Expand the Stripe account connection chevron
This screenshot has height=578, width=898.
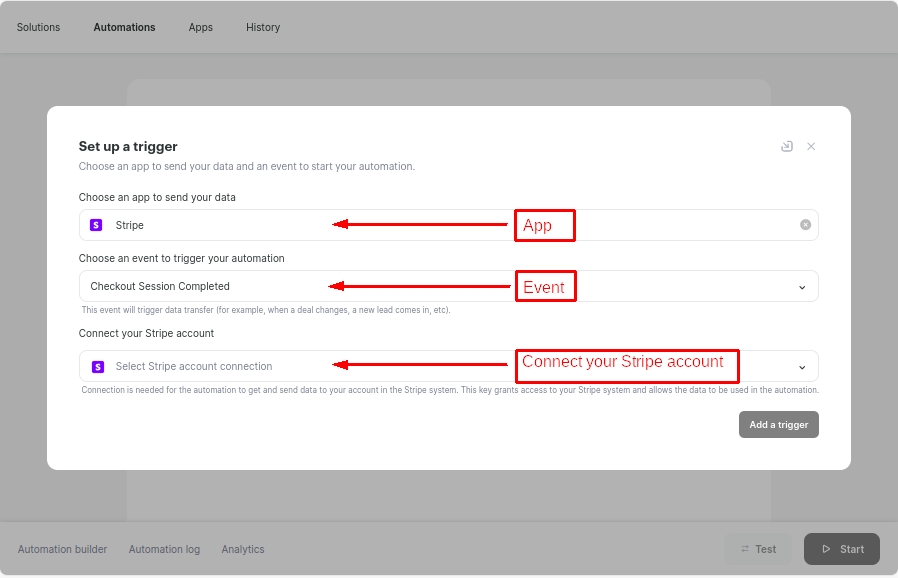click(x=802, y=367)
